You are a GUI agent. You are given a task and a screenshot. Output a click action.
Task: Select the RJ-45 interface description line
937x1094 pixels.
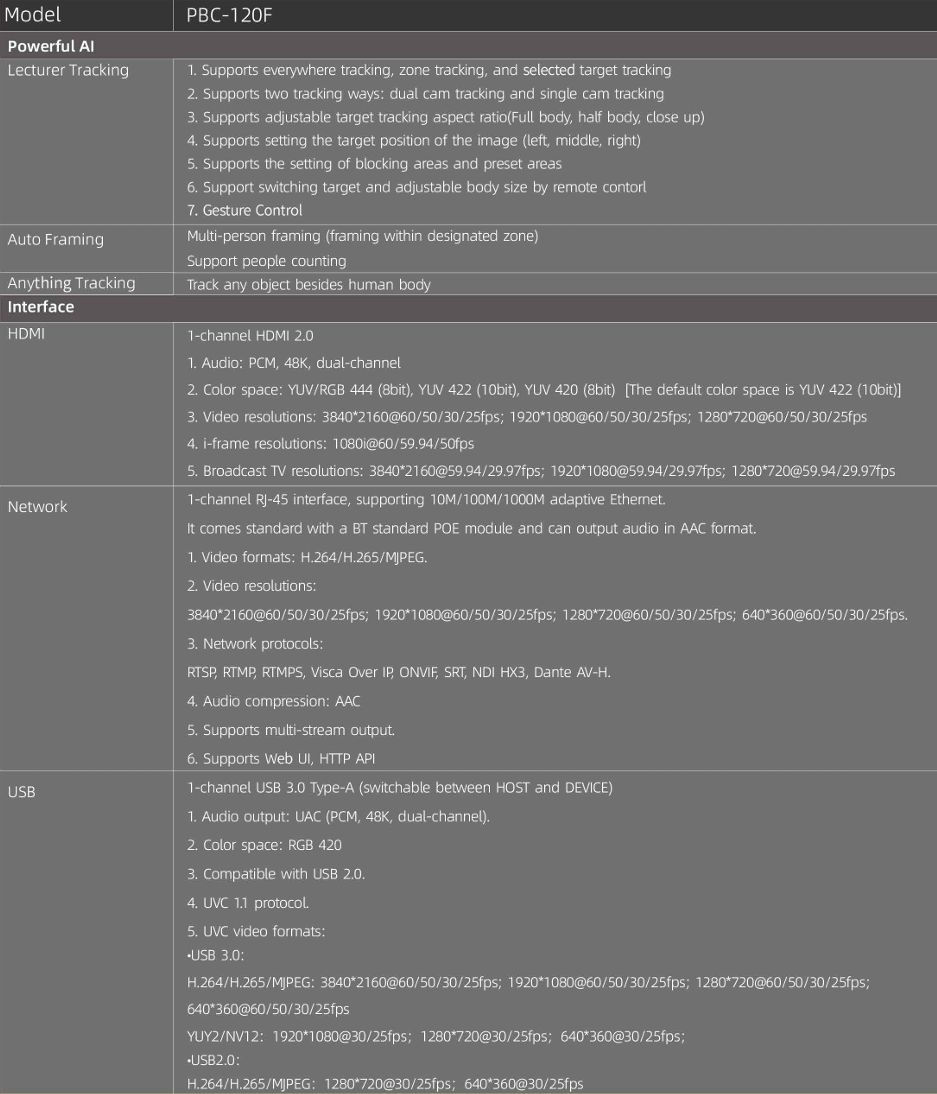pyautogui.click(x=426, y=500)
